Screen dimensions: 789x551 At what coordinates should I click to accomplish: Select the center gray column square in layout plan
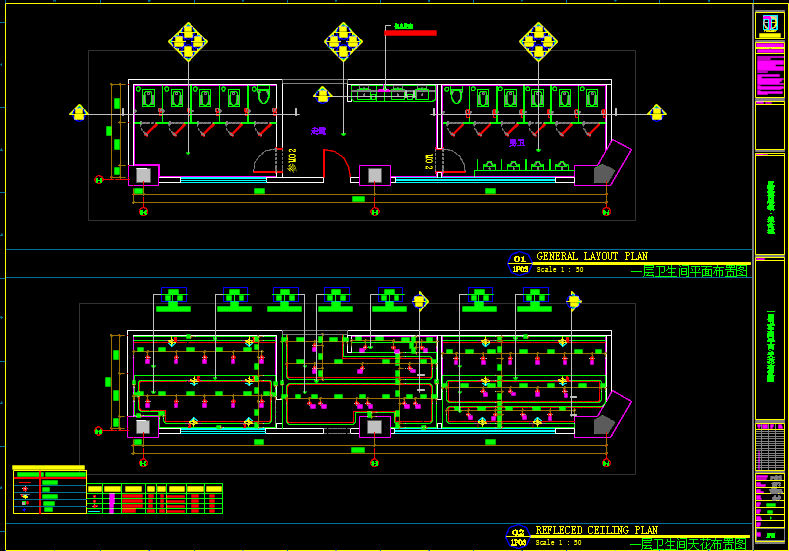coord(375,175)
